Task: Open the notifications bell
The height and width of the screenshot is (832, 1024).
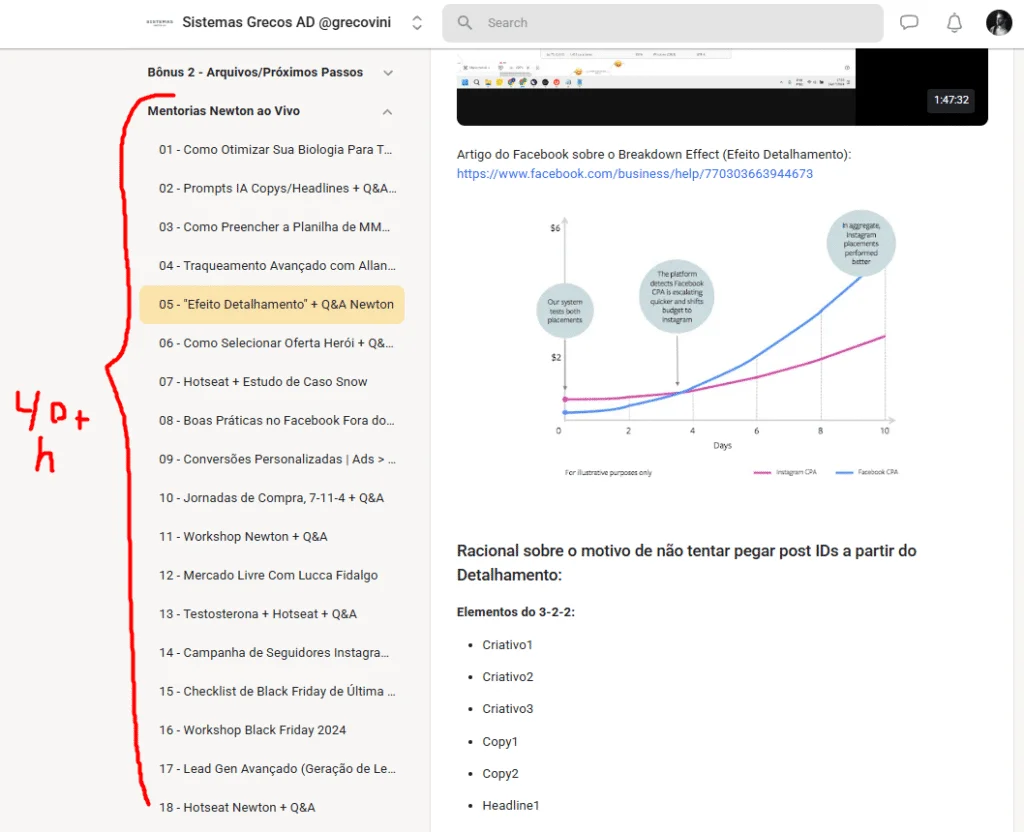Action: click(954, 23)
